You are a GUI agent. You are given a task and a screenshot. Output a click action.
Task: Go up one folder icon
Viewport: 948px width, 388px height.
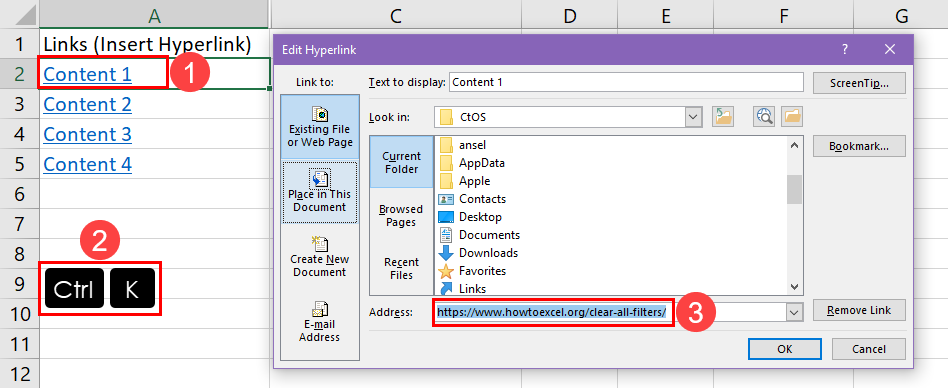[x=723, y=117]
